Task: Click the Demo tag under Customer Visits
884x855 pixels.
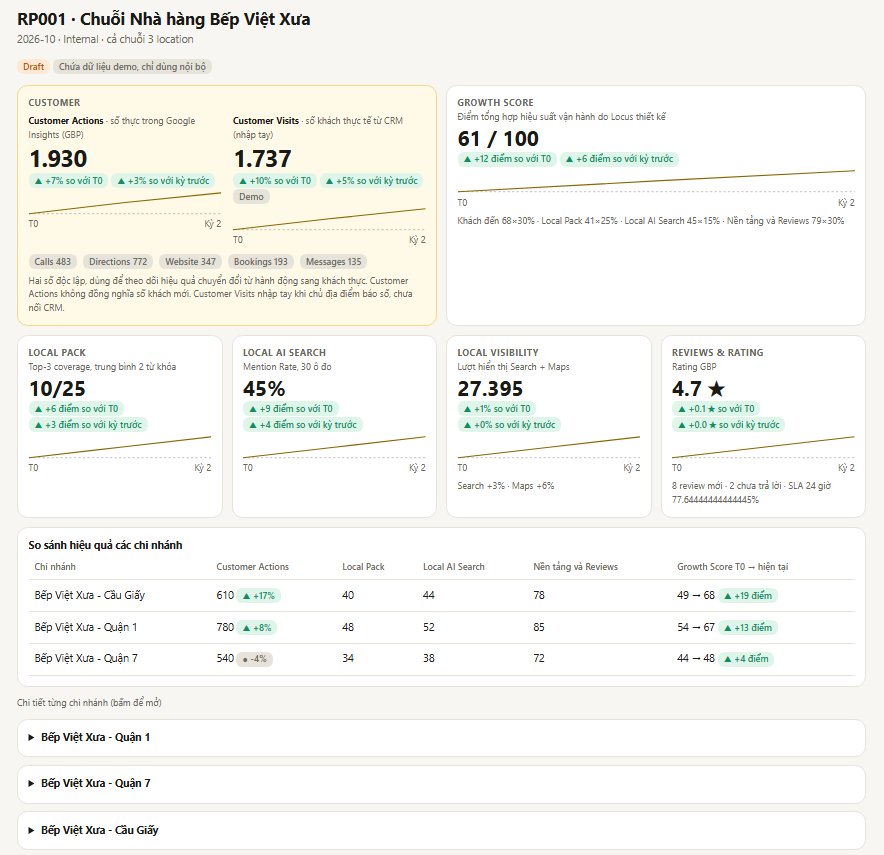Action: (x=251, y=197)
